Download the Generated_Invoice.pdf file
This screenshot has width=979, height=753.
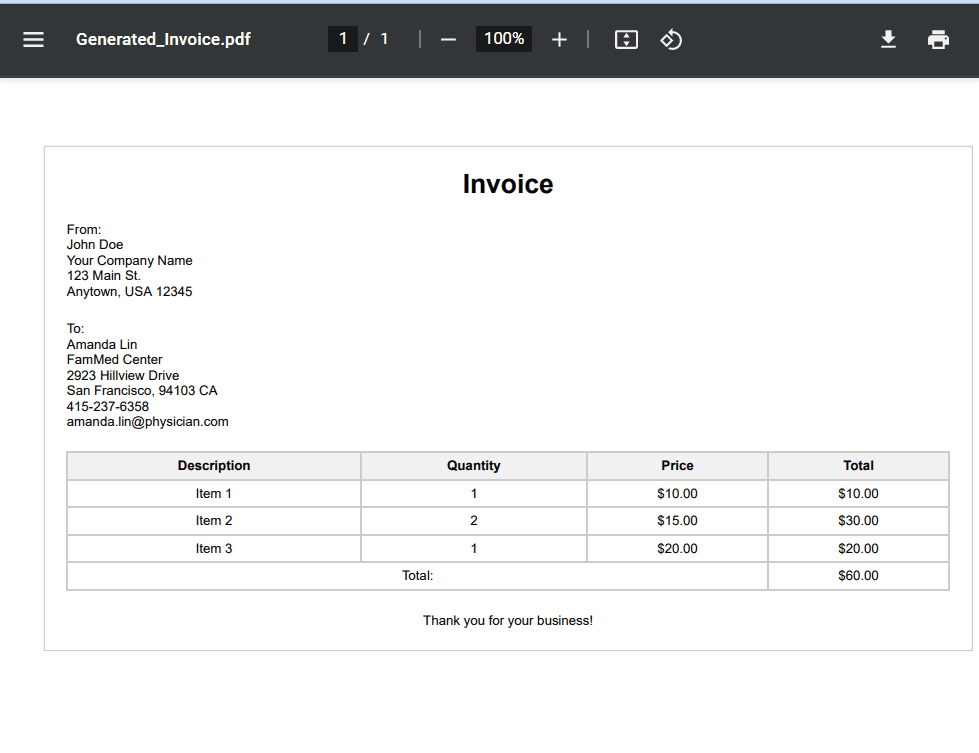click(888, 39)
